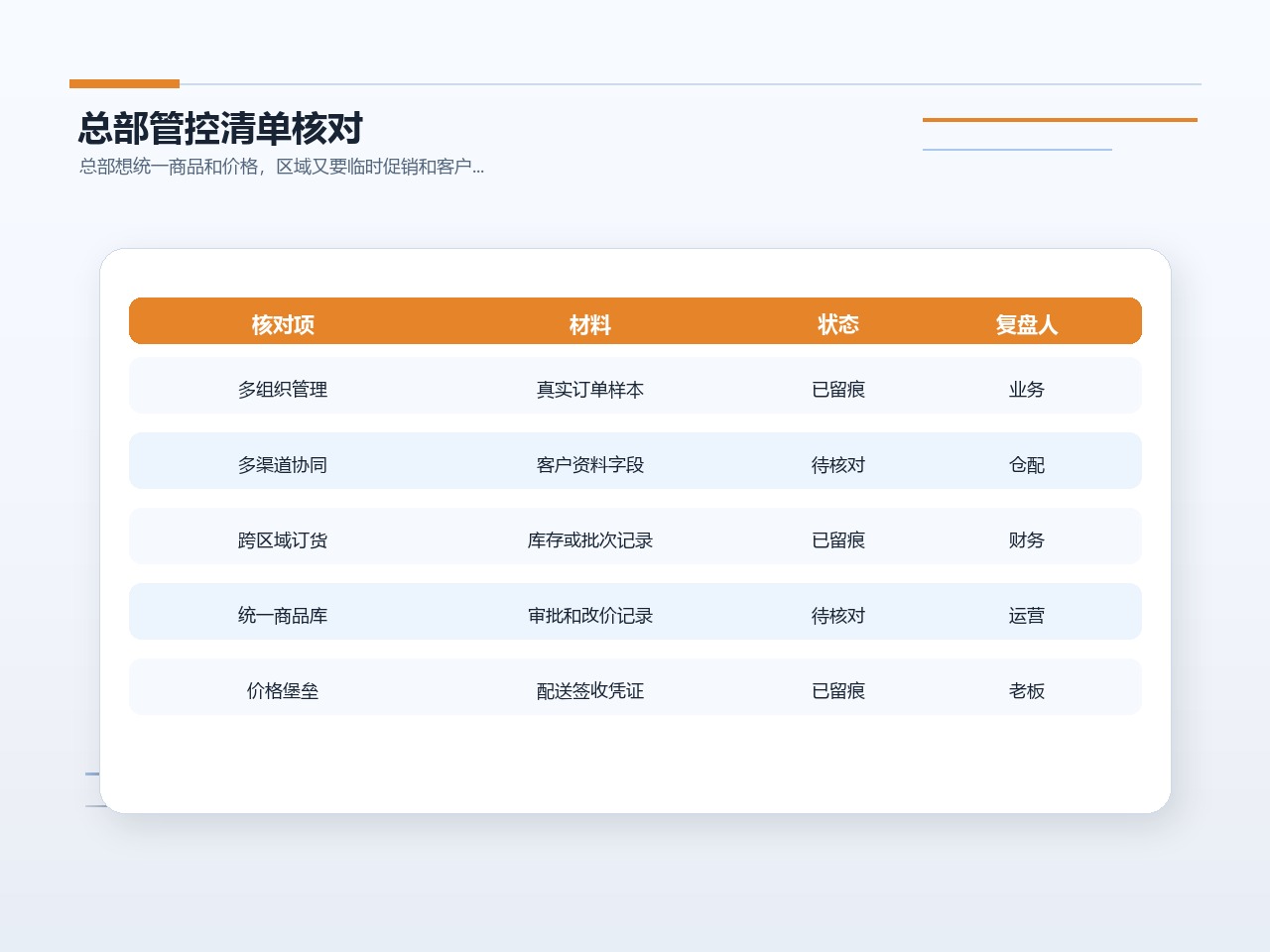Image resolution: width=1270 pixels, height=952 pixels.
Task: Click the 材料 column header
Action: [x=590, y=324]
